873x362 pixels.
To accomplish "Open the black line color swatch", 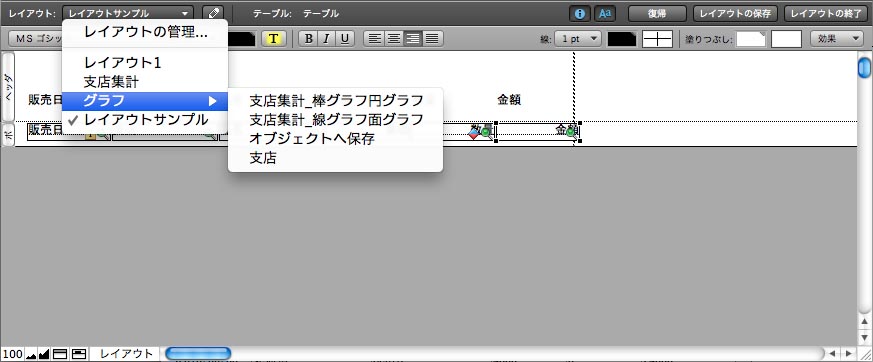I will coord(622,39).
